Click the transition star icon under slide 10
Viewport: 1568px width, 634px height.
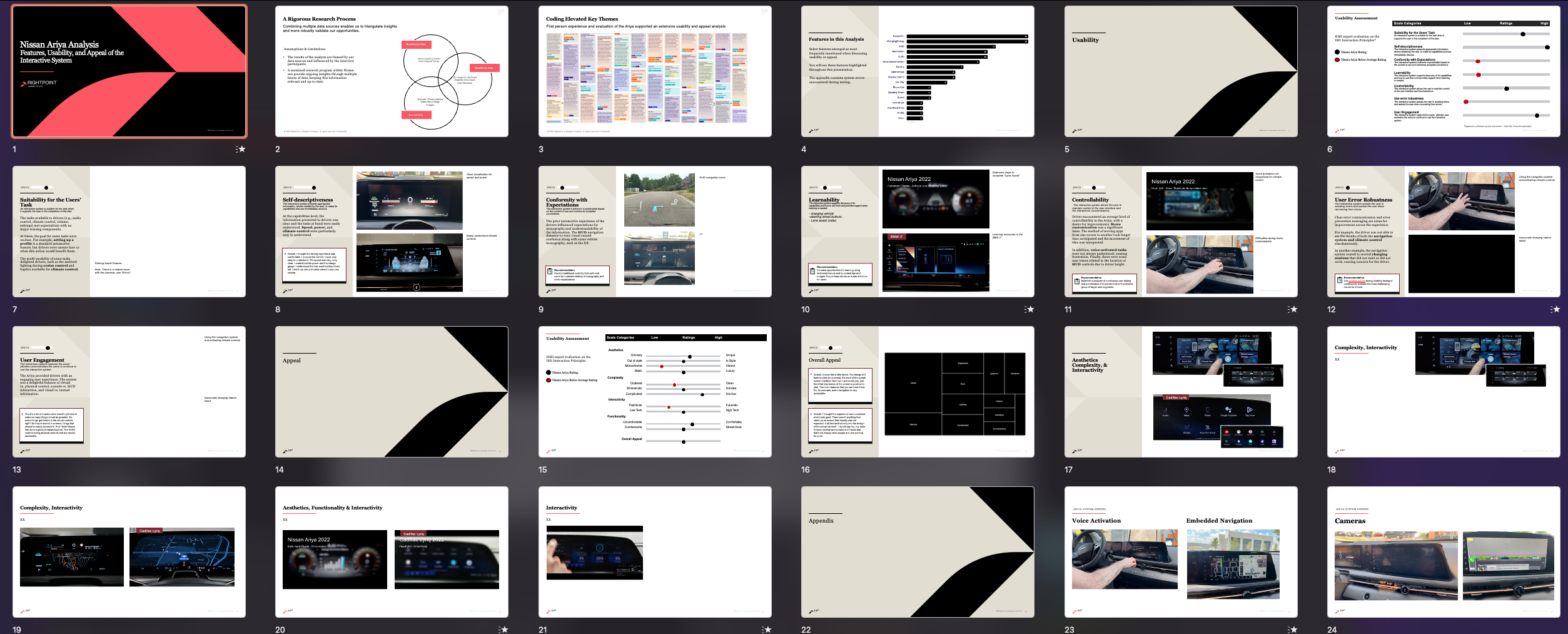[x=1029, y=309]
